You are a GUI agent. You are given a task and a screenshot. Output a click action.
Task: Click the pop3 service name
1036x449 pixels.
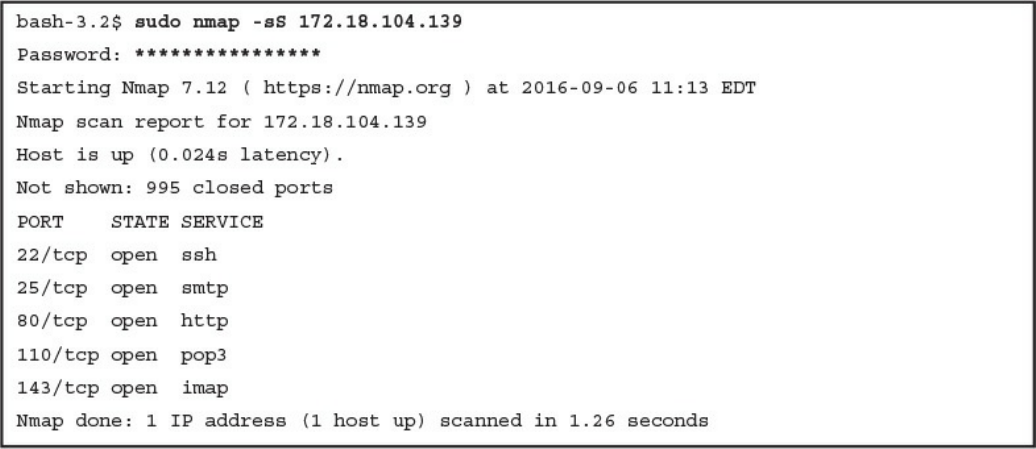coord(204,354)
